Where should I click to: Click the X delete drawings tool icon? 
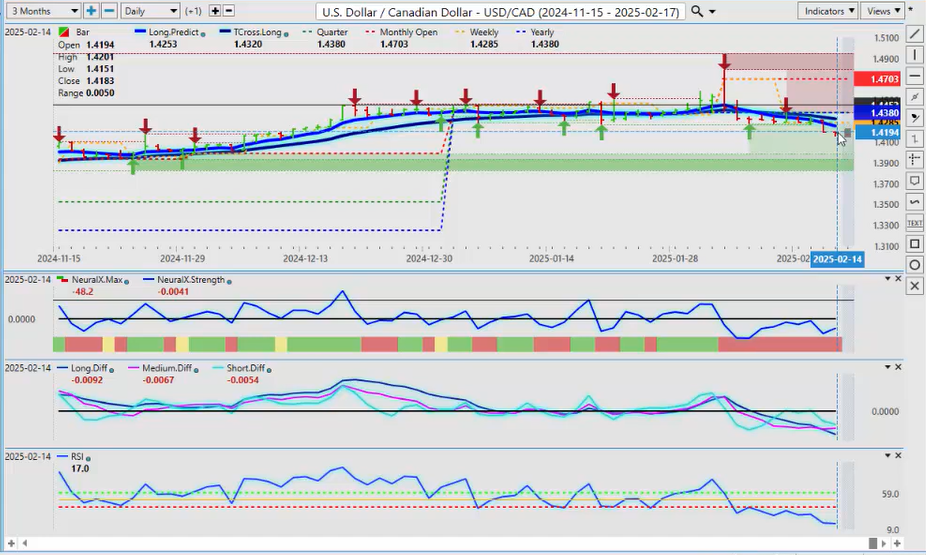tap(913, 286)
